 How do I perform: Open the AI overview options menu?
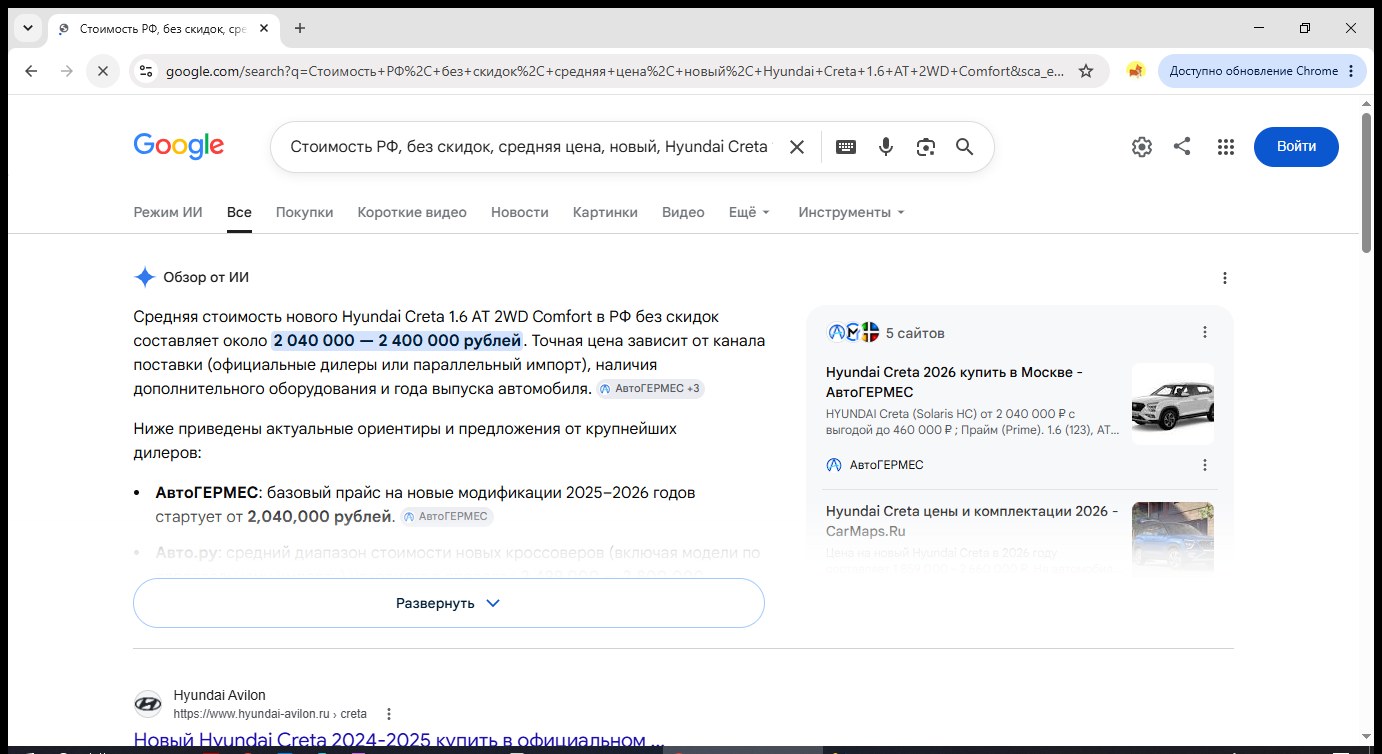pyautogui.click(x=1225, y=278)
